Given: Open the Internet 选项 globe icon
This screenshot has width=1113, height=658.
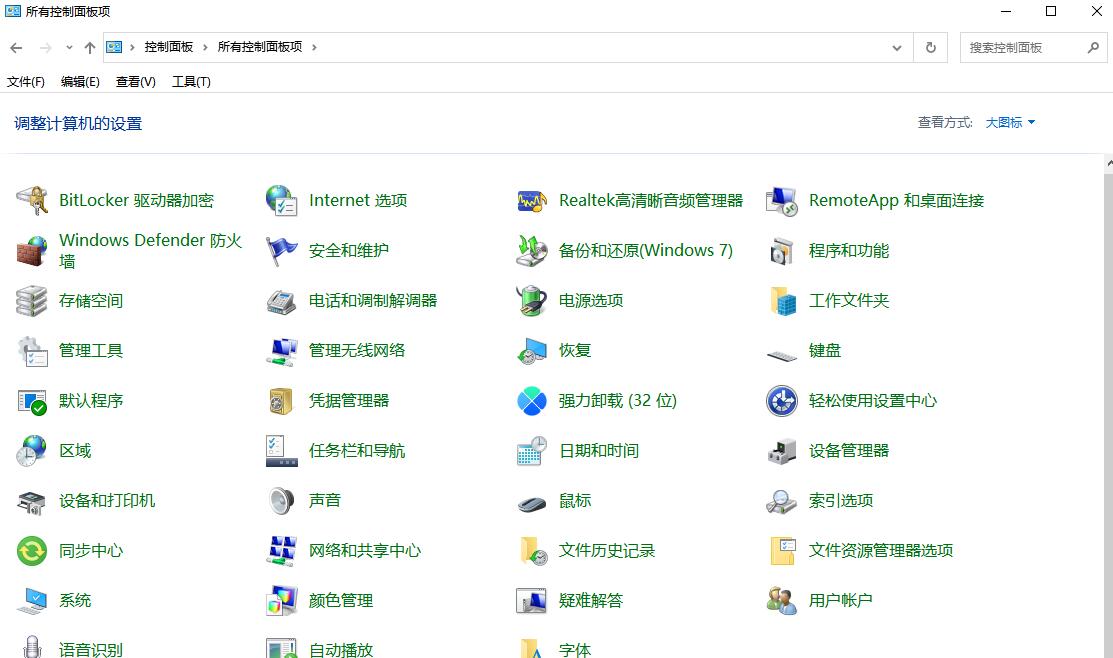Looking at the screenshot, I should coord(282,201).
